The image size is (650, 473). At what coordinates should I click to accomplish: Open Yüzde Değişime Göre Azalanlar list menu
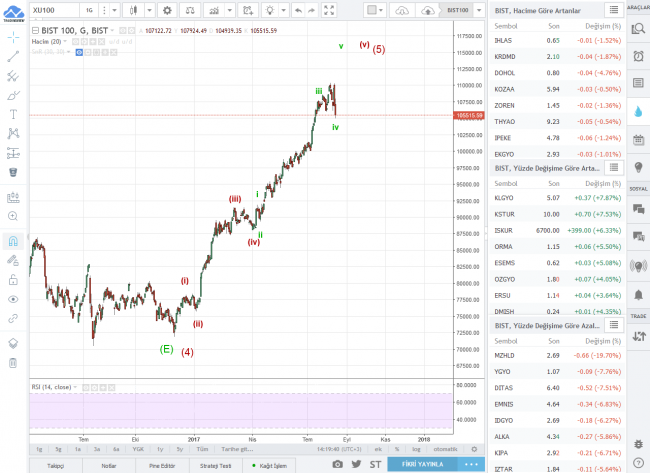[x=614, y=325]
